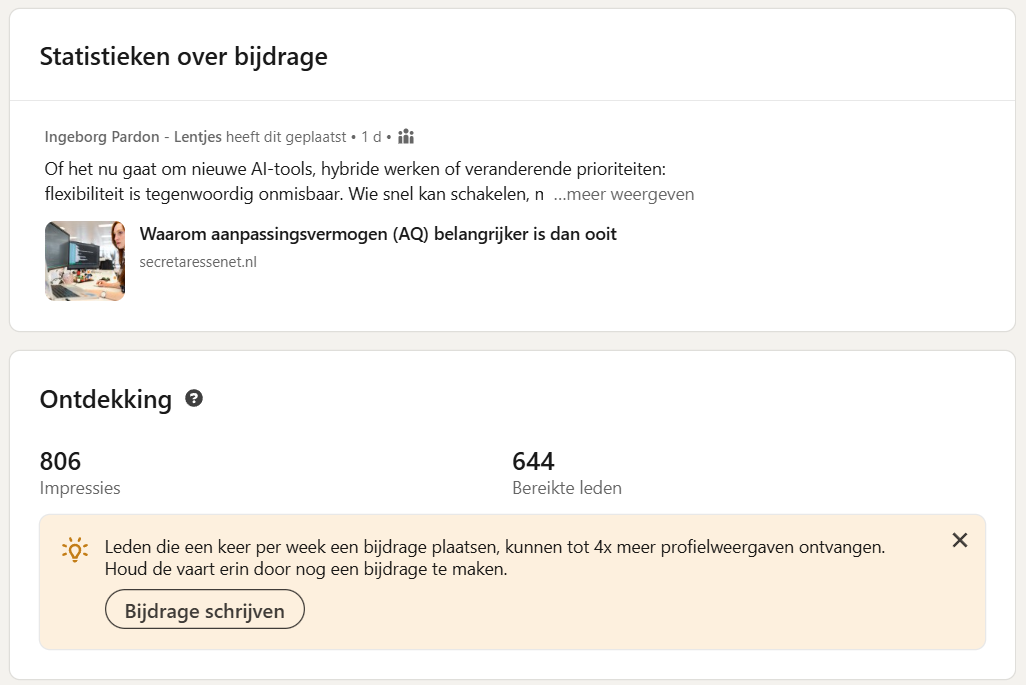Click the post text about AI-tools
Viewport: 1026px width, 685px height.
pos(355,167)
